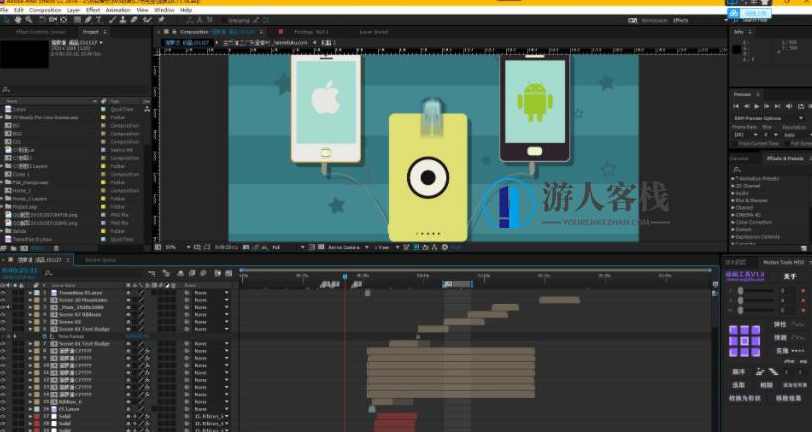
Task: Open the Composition menu
Action: tap(45, 10)
